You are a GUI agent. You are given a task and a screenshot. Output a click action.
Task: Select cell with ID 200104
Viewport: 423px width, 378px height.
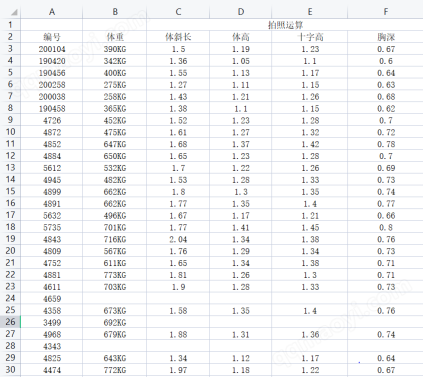52,49
